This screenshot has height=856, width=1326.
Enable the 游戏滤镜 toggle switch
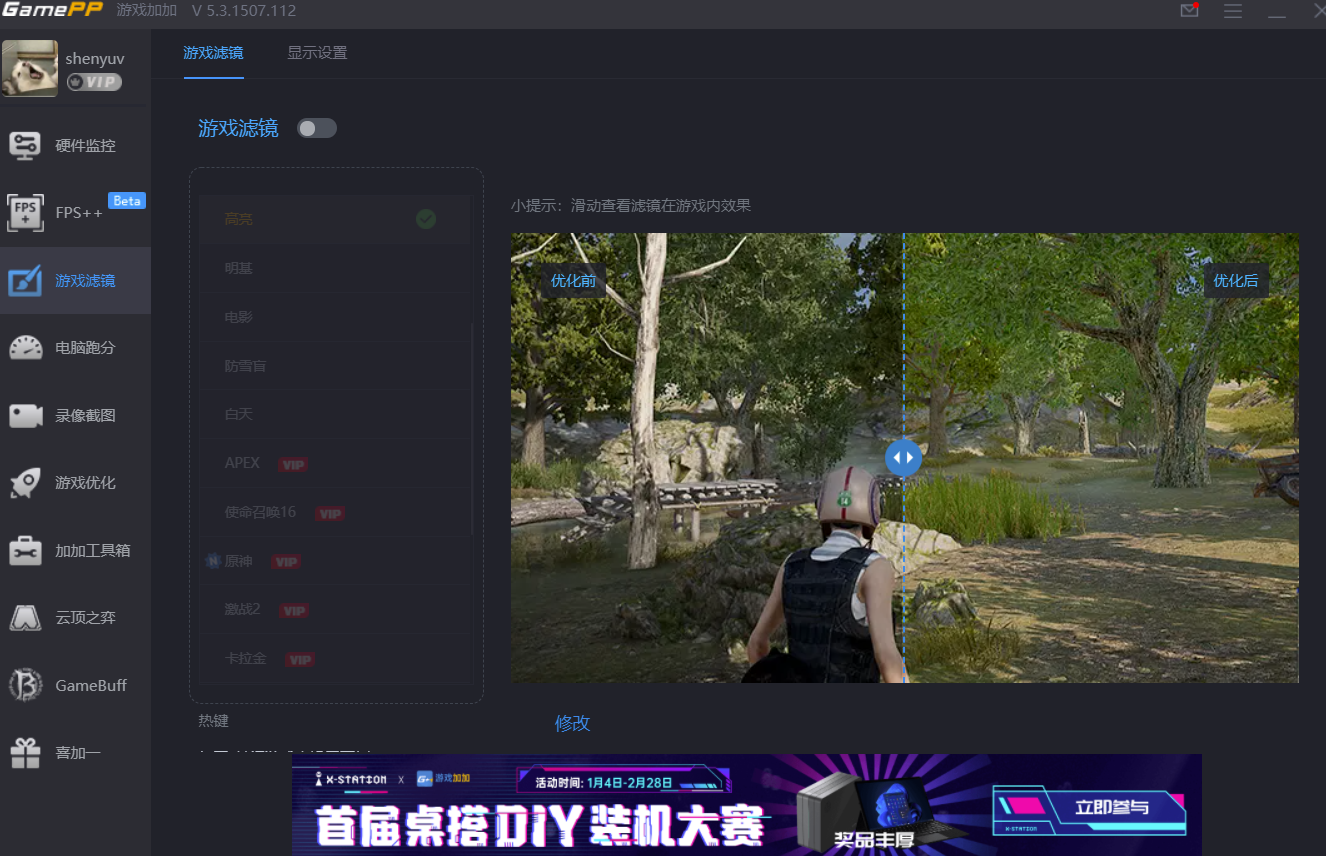coord(317,128)
